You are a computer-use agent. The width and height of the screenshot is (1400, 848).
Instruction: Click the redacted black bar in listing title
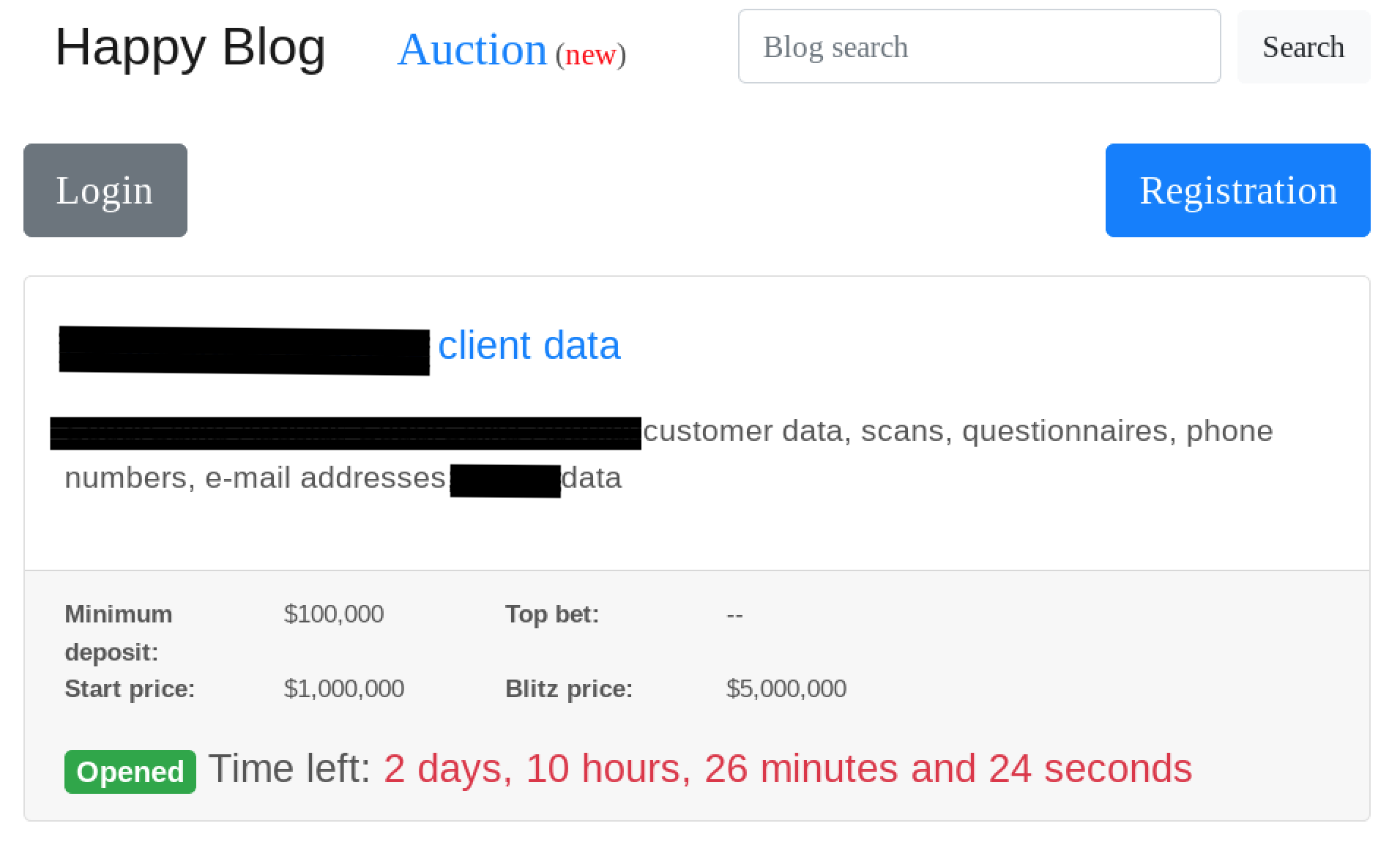pos(244,352)
